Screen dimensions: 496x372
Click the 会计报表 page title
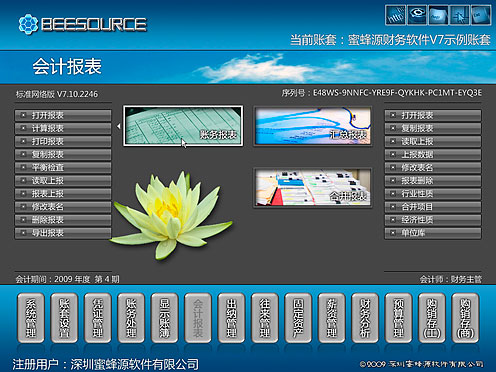[x=67, y=66]
